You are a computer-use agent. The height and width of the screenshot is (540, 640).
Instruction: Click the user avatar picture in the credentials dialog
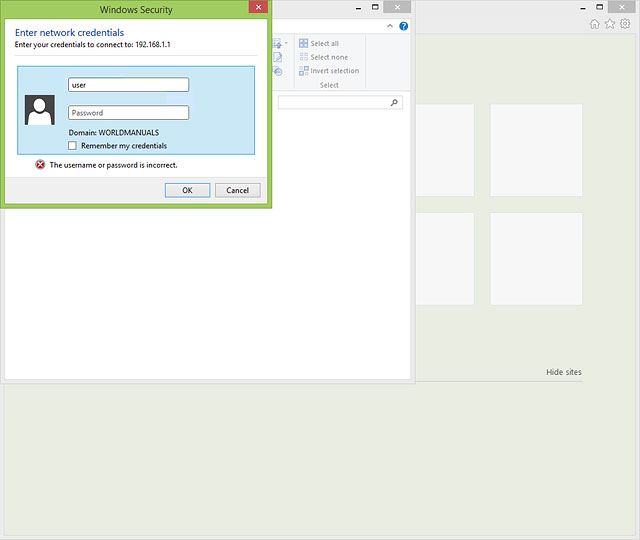[x=40, y=110]
